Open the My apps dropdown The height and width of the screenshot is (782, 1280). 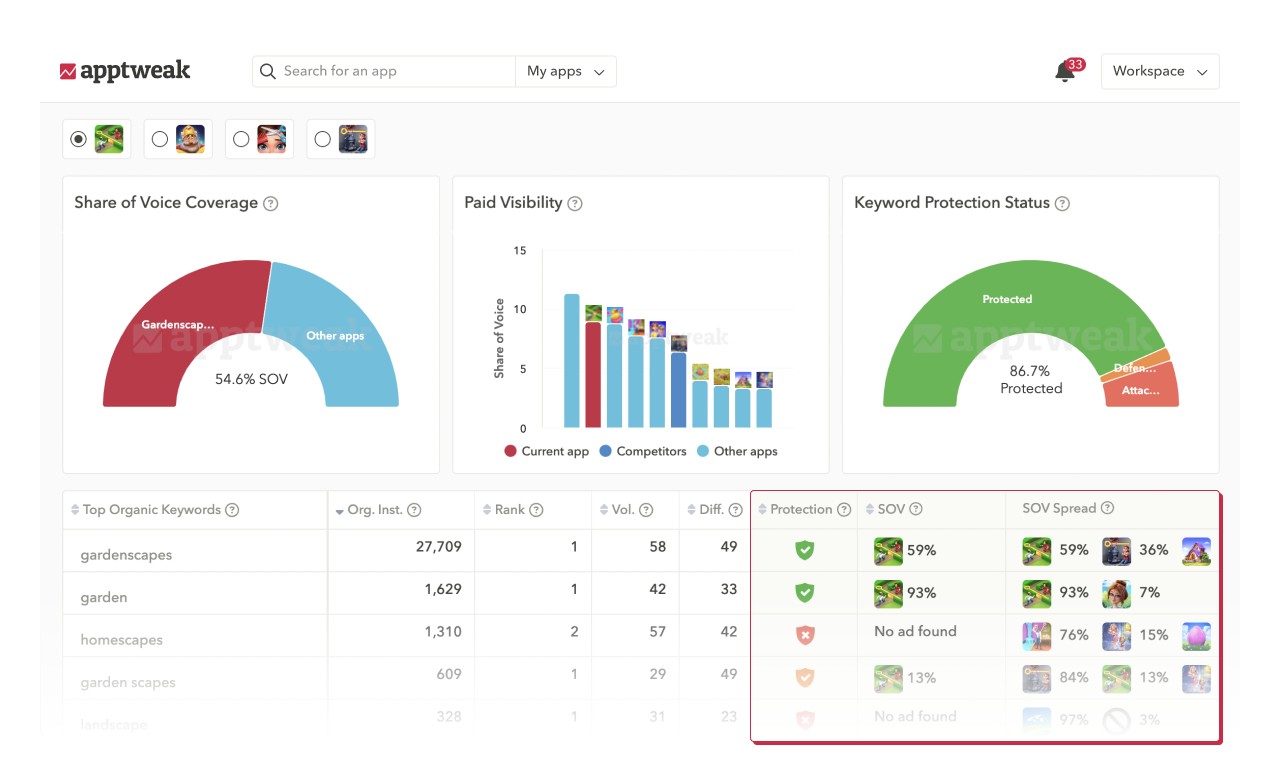(566, 71)
